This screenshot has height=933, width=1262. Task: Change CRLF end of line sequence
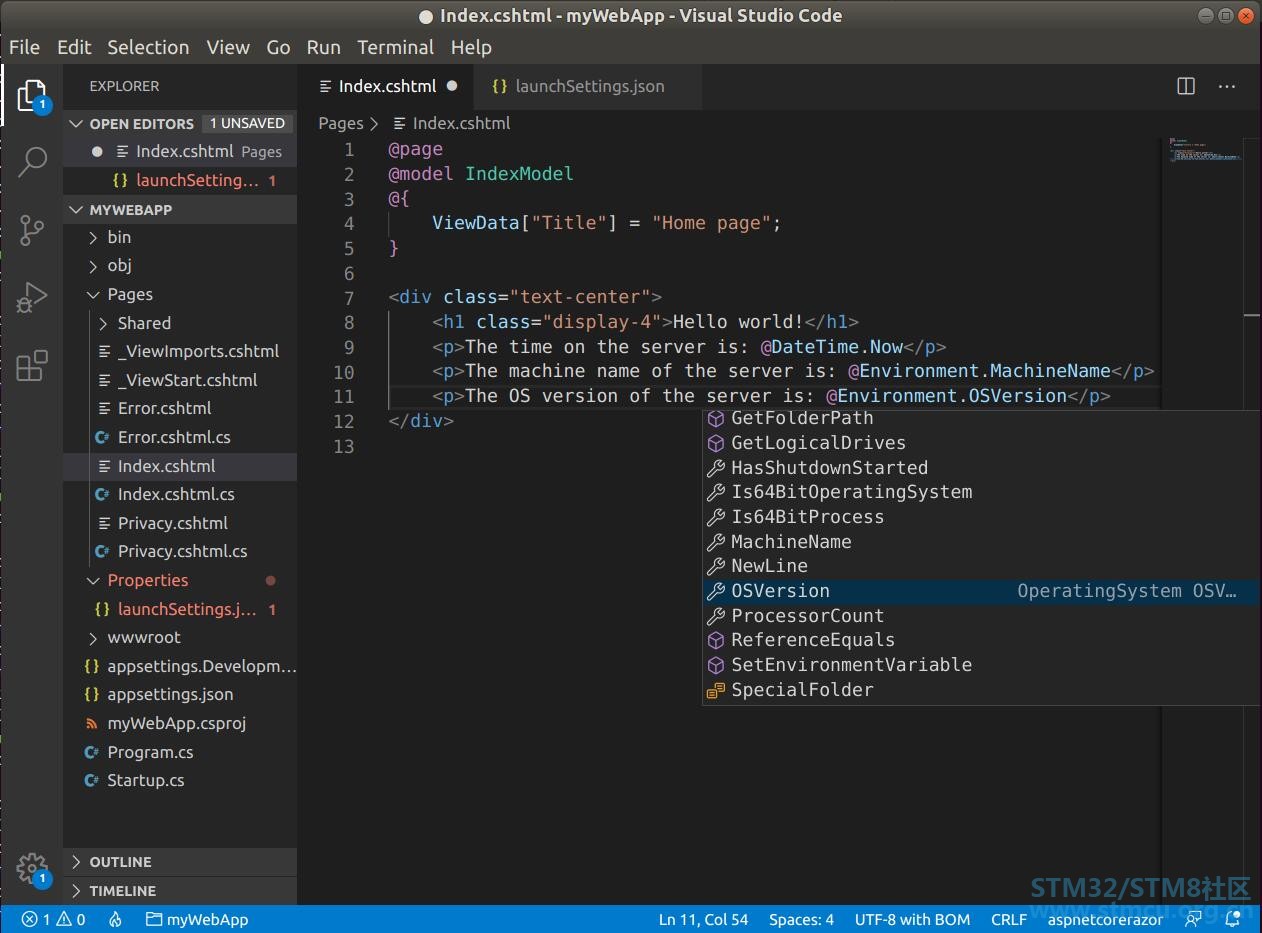pos(1009,919)
